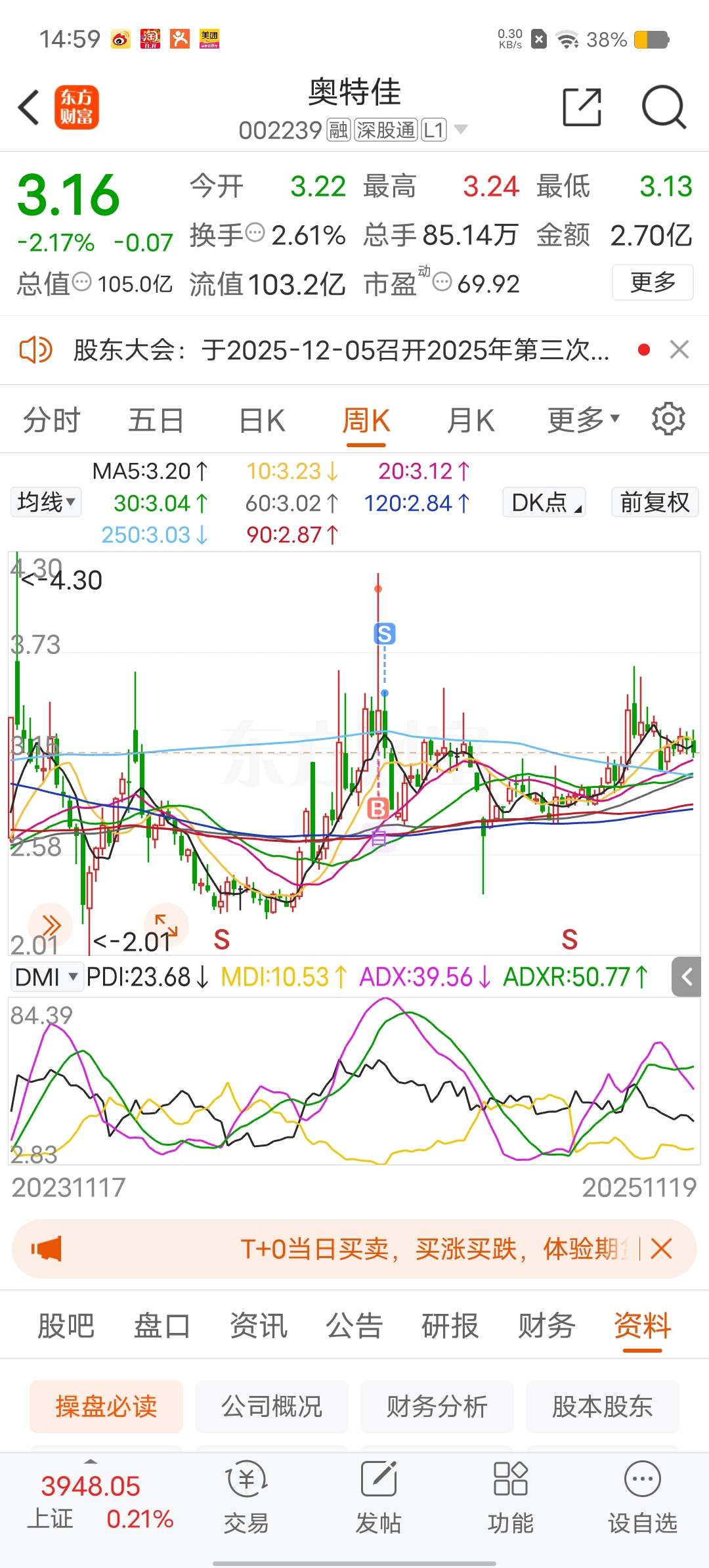Tap the Weibo icon in status bar
Image resolution: width=709 pixels, height=1568 pixels.
(x=121, y=39)
